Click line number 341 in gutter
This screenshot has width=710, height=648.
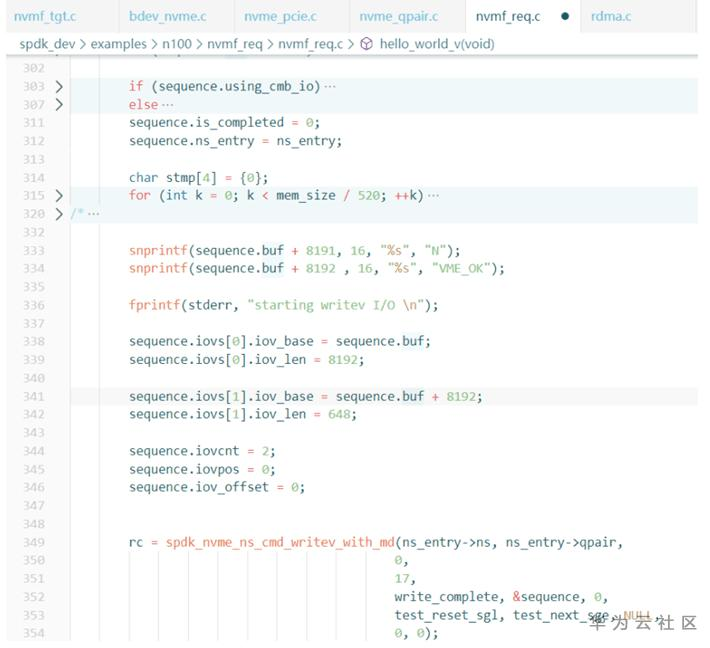click(34, 396)
